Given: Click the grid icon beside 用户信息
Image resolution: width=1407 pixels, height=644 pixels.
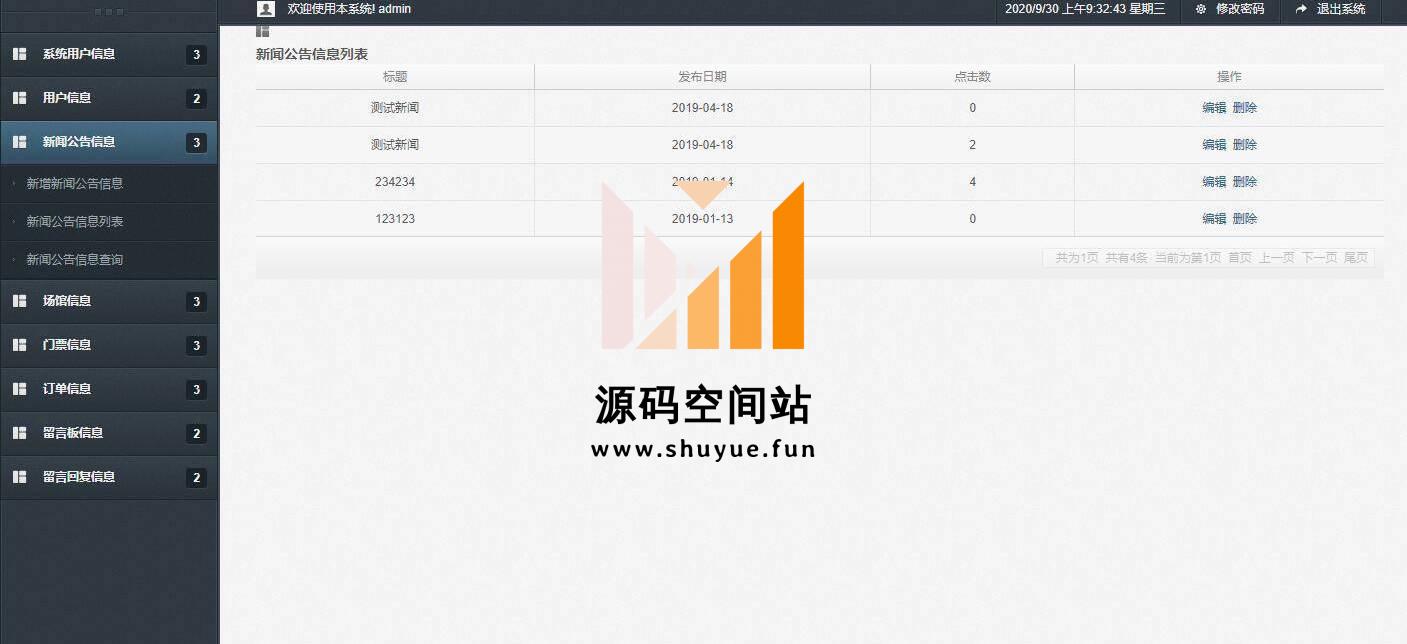Looking at the screenshot, I should (19, 98).
